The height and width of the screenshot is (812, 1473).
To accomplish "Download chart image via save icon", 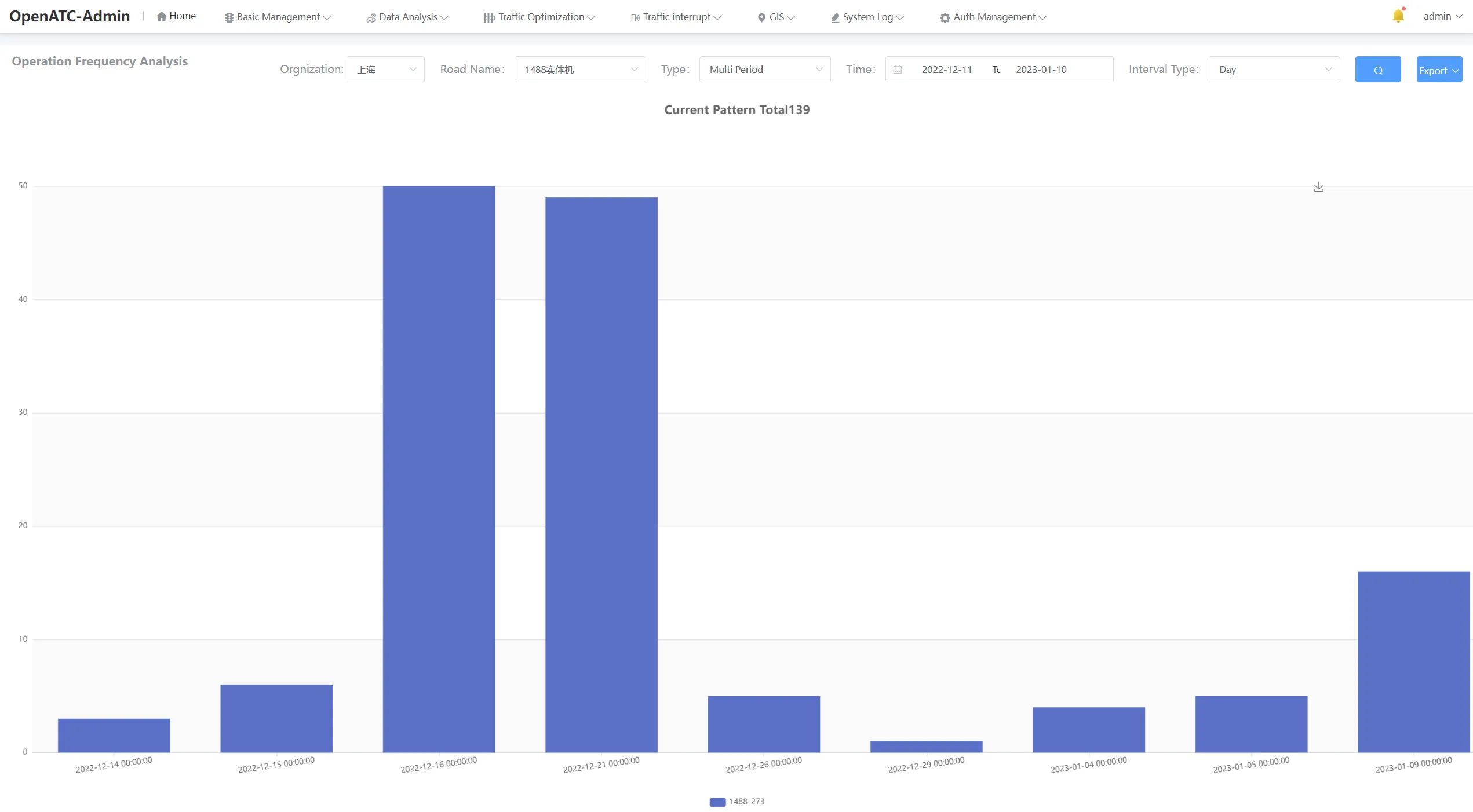I will pyautogui.click(x=1319, y=187).
